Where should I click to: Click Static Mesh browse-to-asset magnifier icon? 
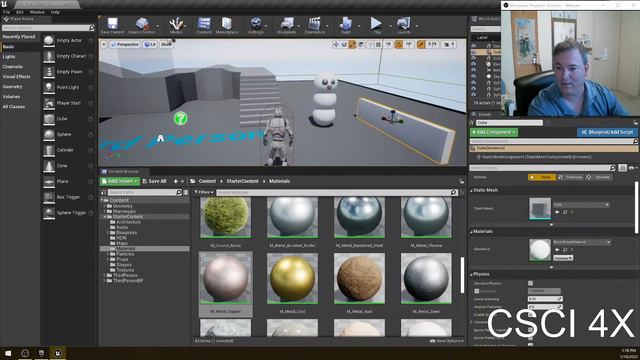[x=565, y=212]
